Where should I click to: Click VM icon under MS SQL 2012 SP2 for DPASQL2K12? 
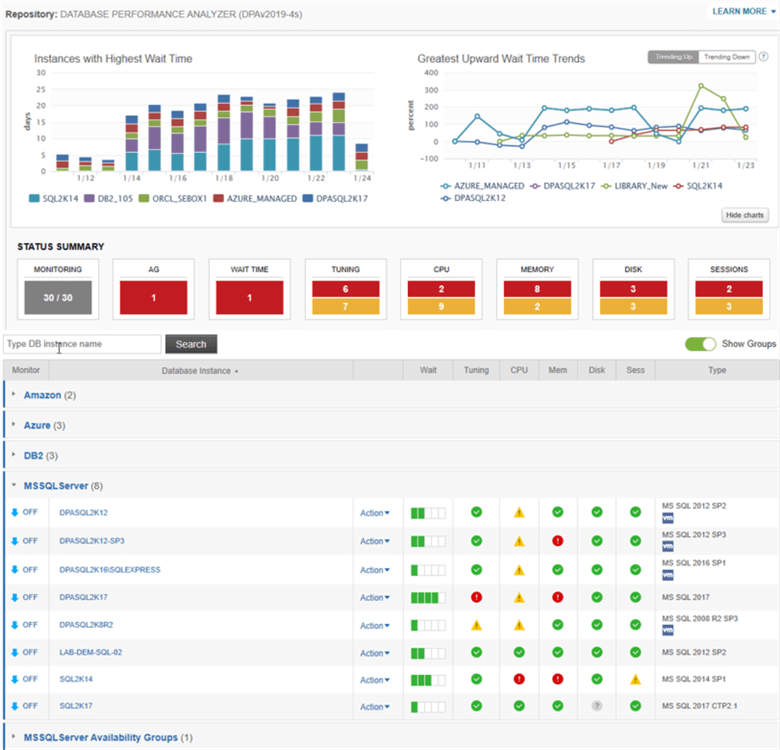[x=668, y=518]
